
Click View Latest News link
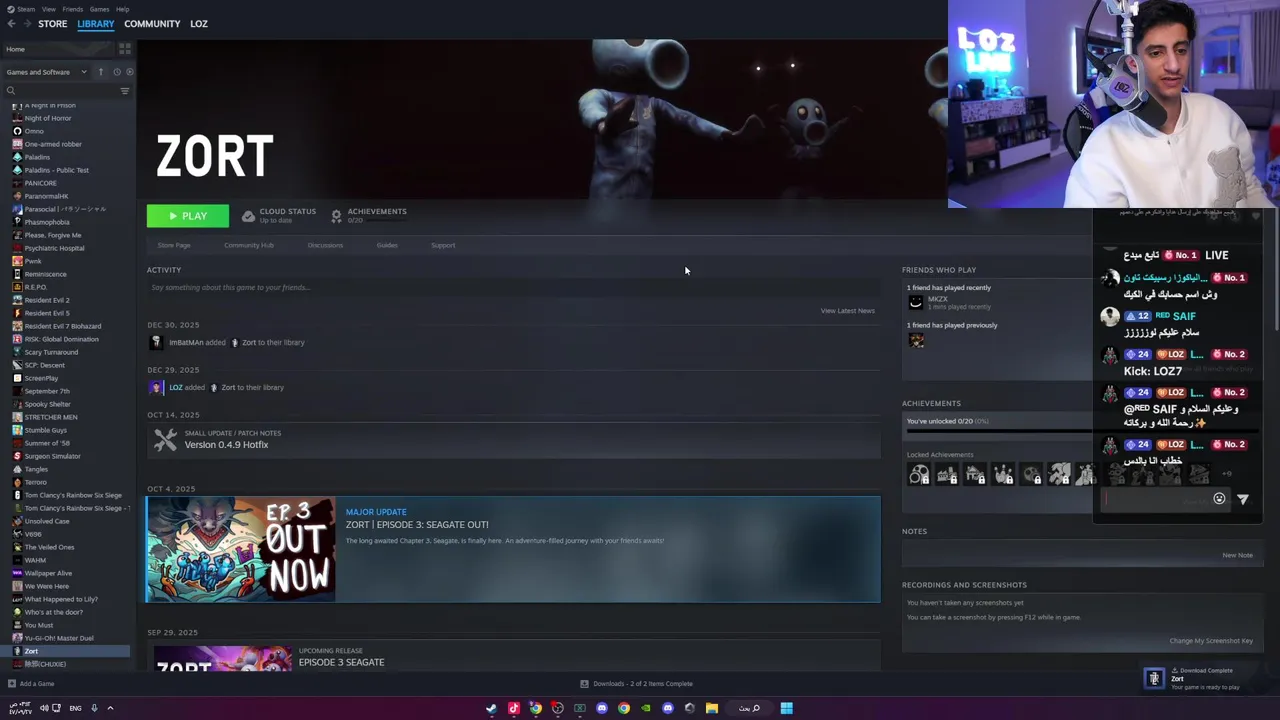point(847,311)
